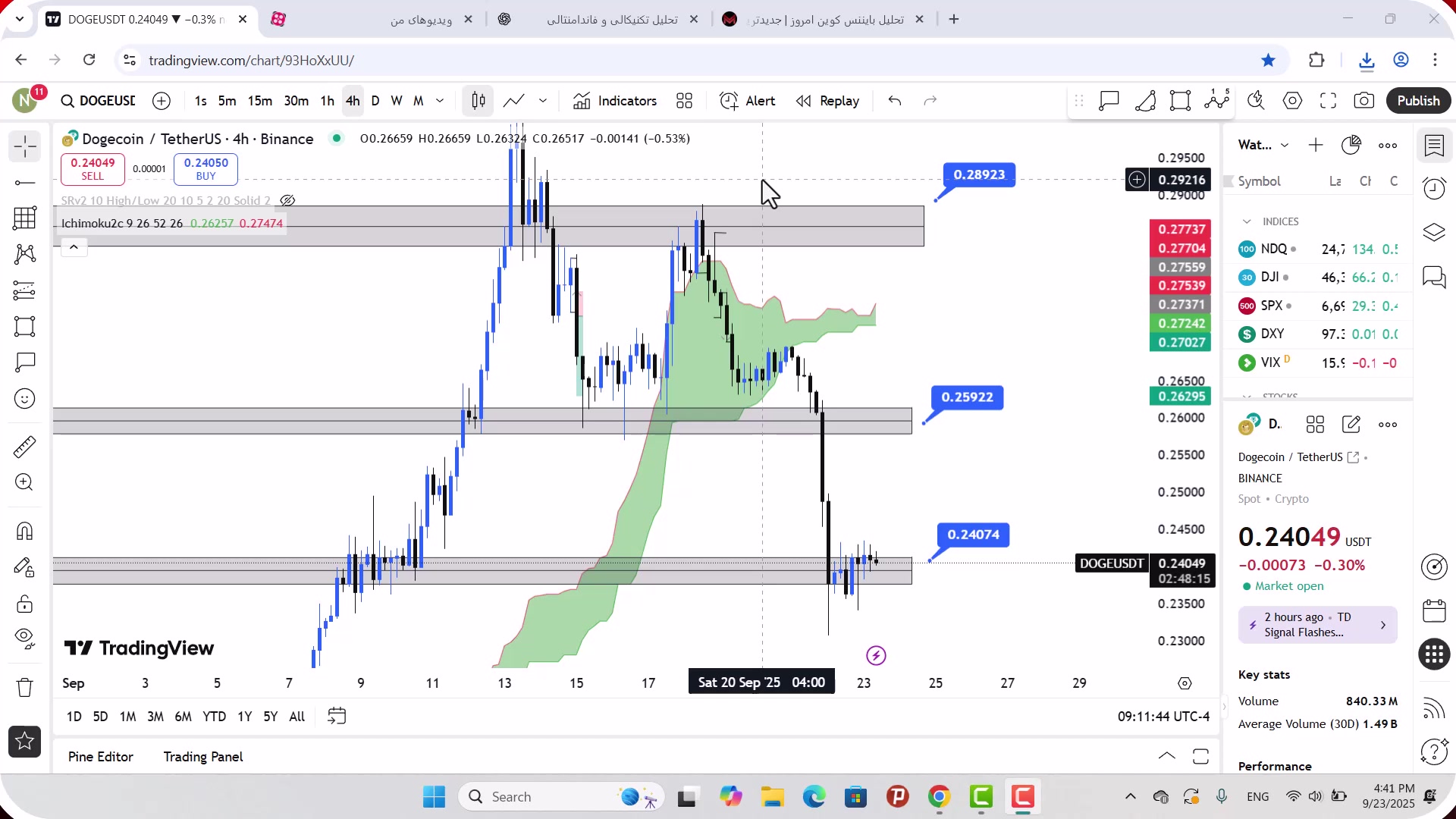Viewport: 1456px width, 819px height.
Task: Set range to 1D
Action: [74, 717]
